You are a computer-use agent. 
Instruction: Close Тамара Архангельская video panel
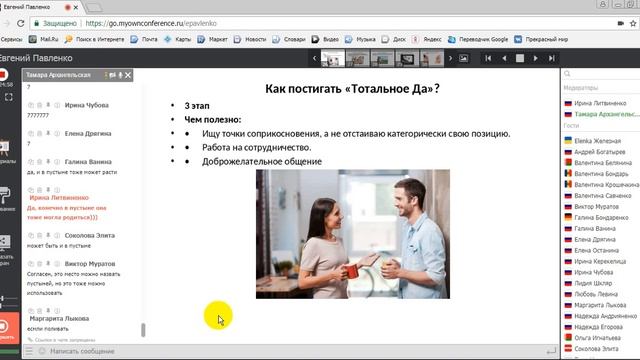point(128,75)
